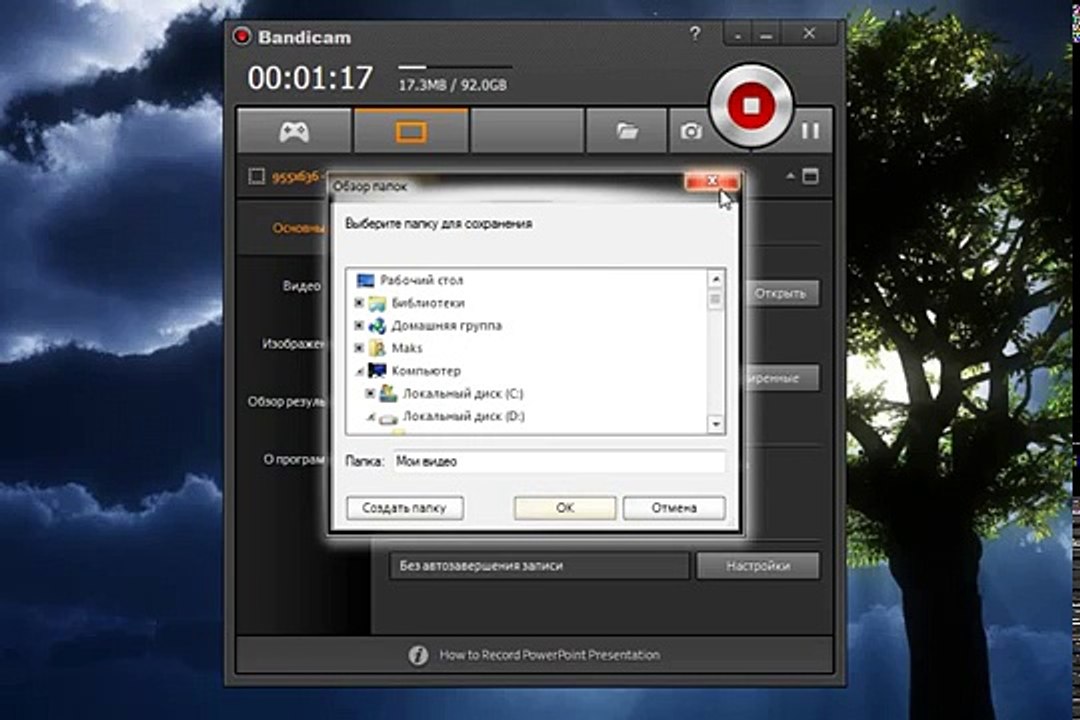The width and height of the screenshot is (1080, 720).
Task: Open How to Record PowerPoint Presentation link
Action: click(x=550, y=655)
